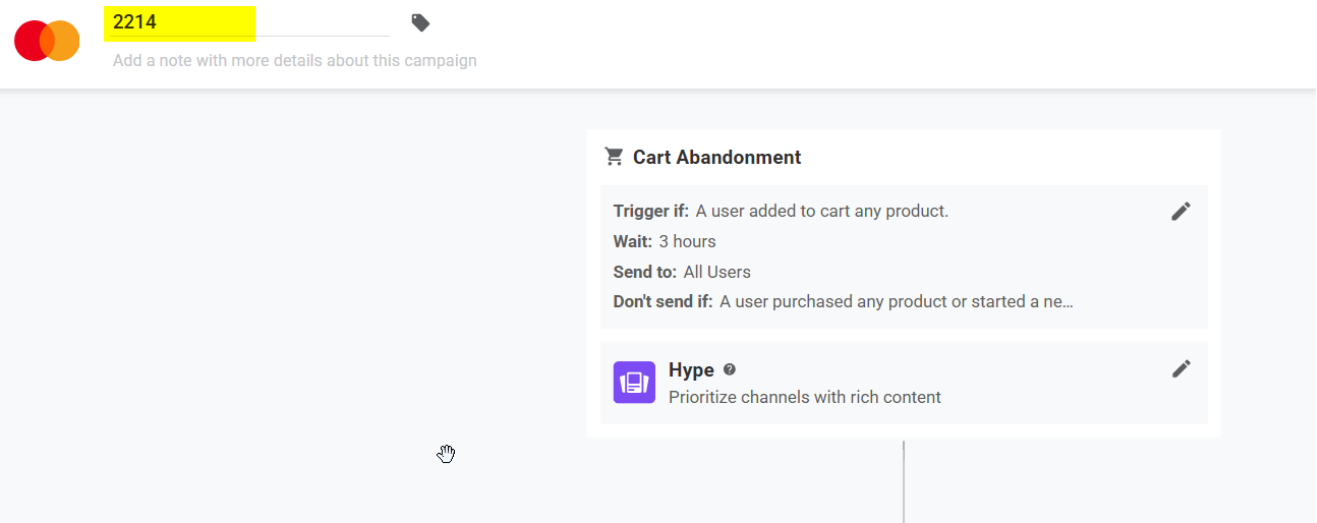
Task: Select the 'Wait: 3 hours' row
Action: click(x=664, y=241)
